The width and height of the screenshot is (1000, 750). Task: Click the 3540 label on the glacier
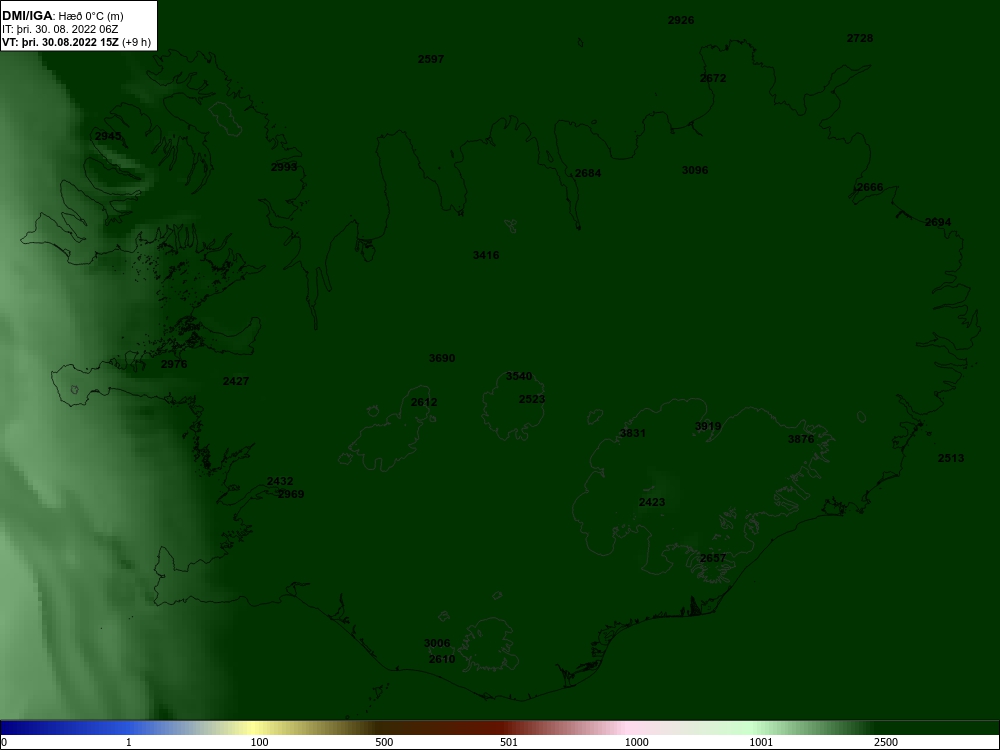pyautogui.click(x=518, y=377)
